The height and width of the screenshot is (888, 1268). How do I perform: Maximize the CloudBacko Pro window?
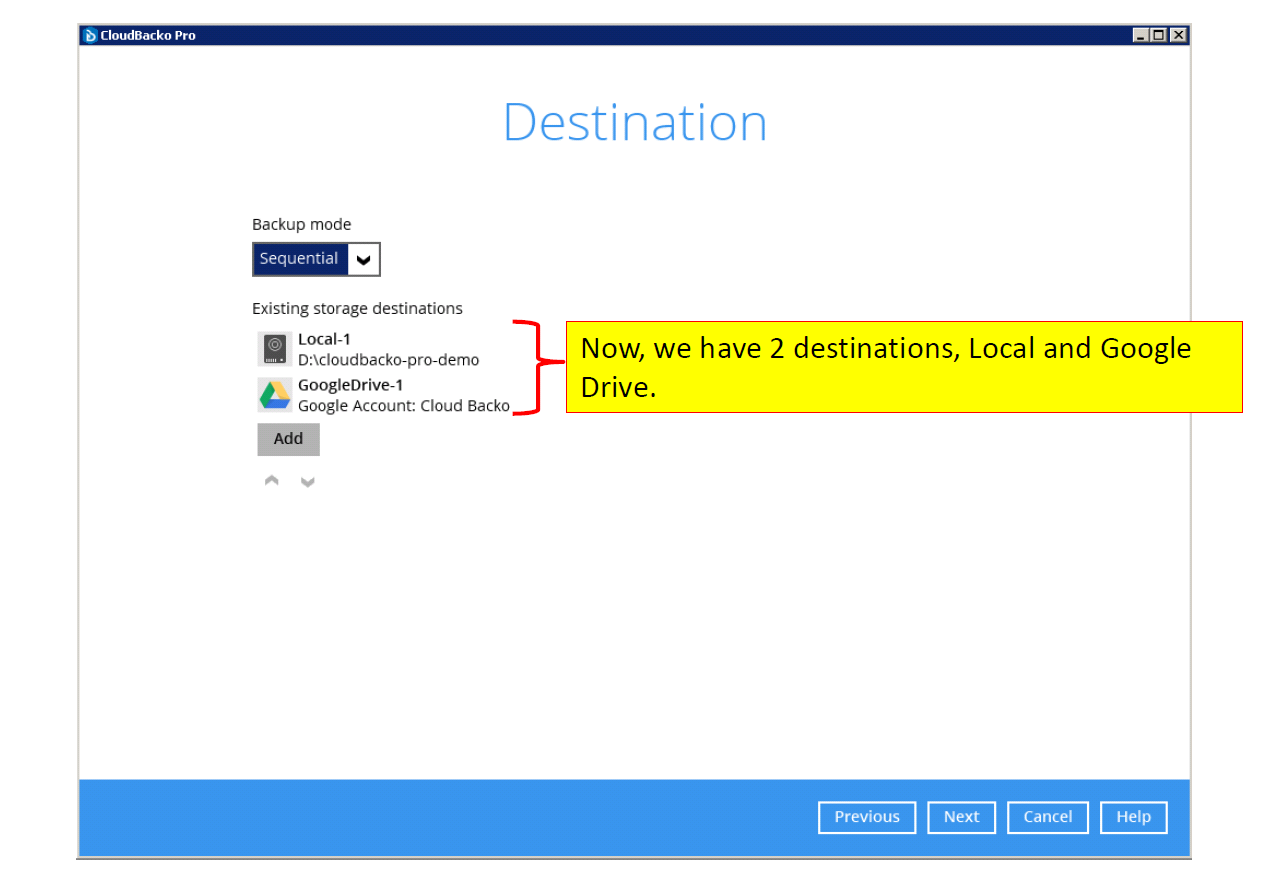(x=1159, y=35)
